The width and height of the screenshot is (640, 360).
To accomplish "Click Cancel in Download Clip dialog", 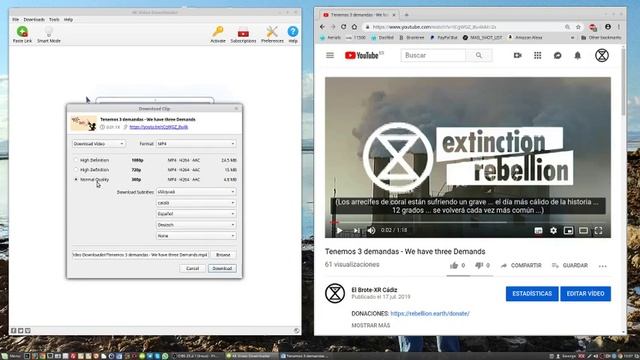I will tap(192, 269).
